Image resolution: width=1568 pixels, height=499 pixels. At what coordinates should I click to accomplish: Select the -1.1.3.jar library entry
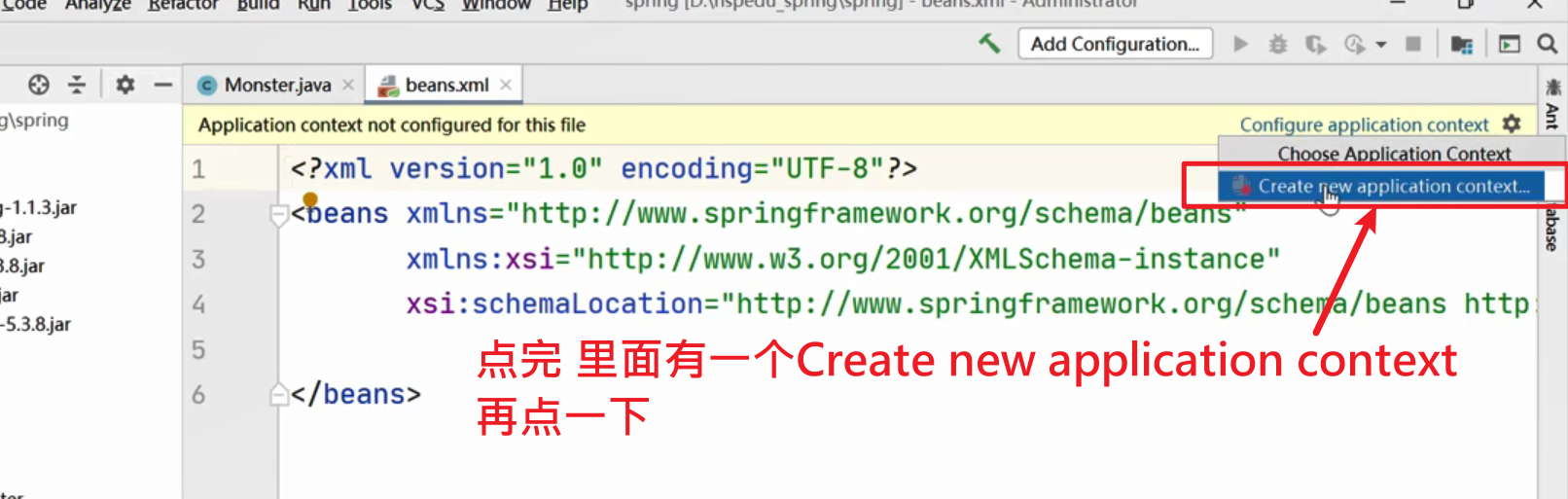[x=39, y=207]
